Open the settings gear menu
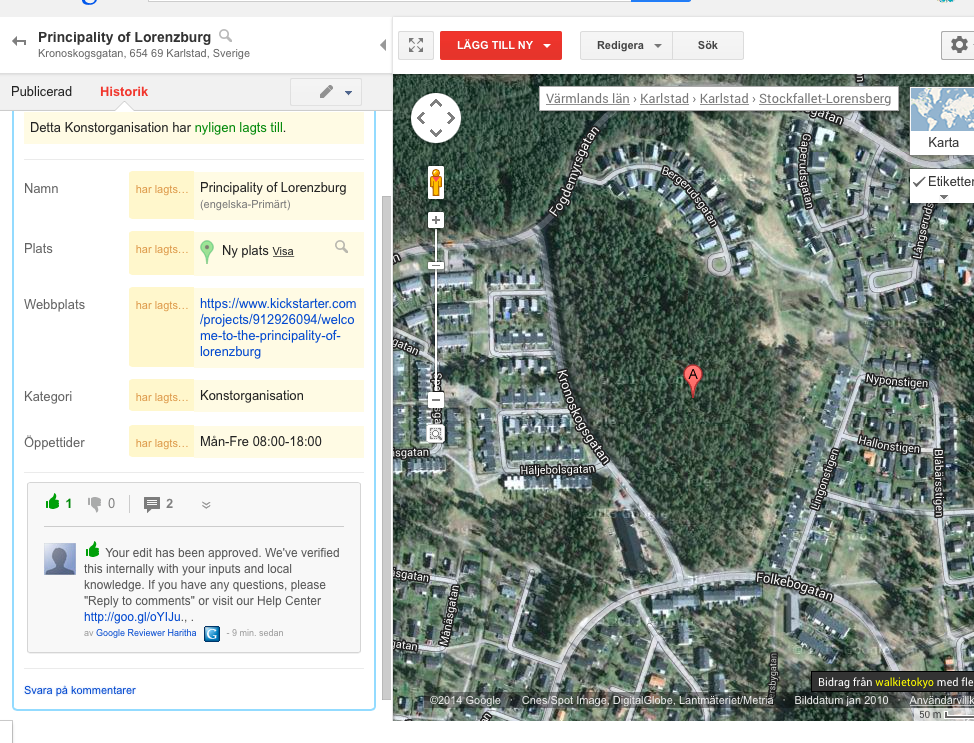 tap(959, 45)
